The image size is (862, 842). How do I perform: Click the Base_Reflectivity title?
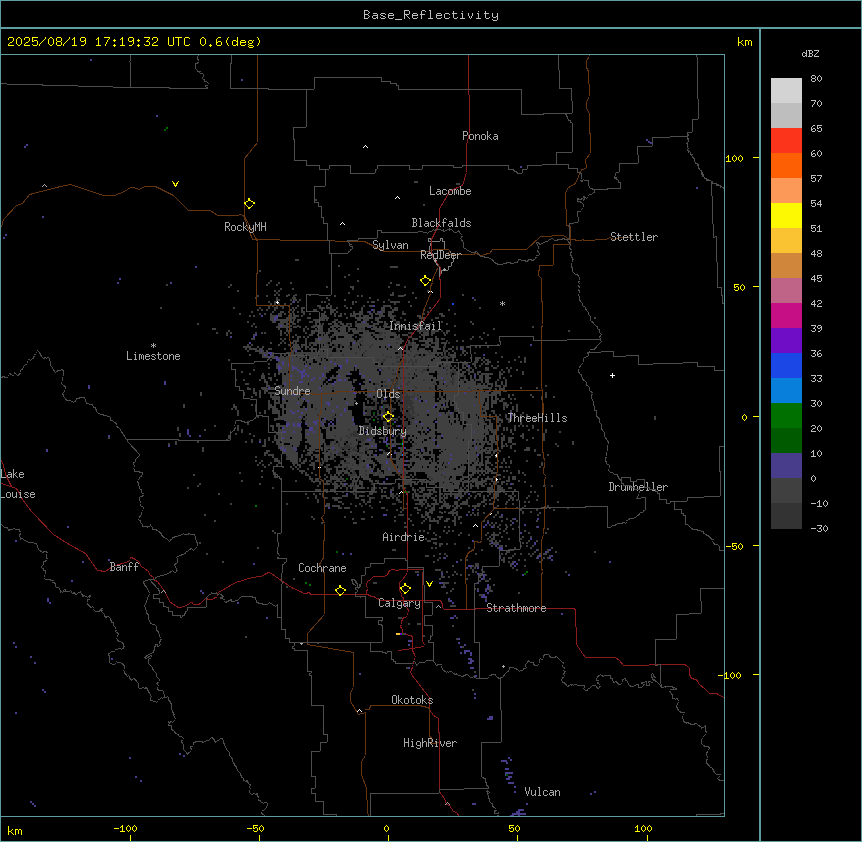pos(431,15)
